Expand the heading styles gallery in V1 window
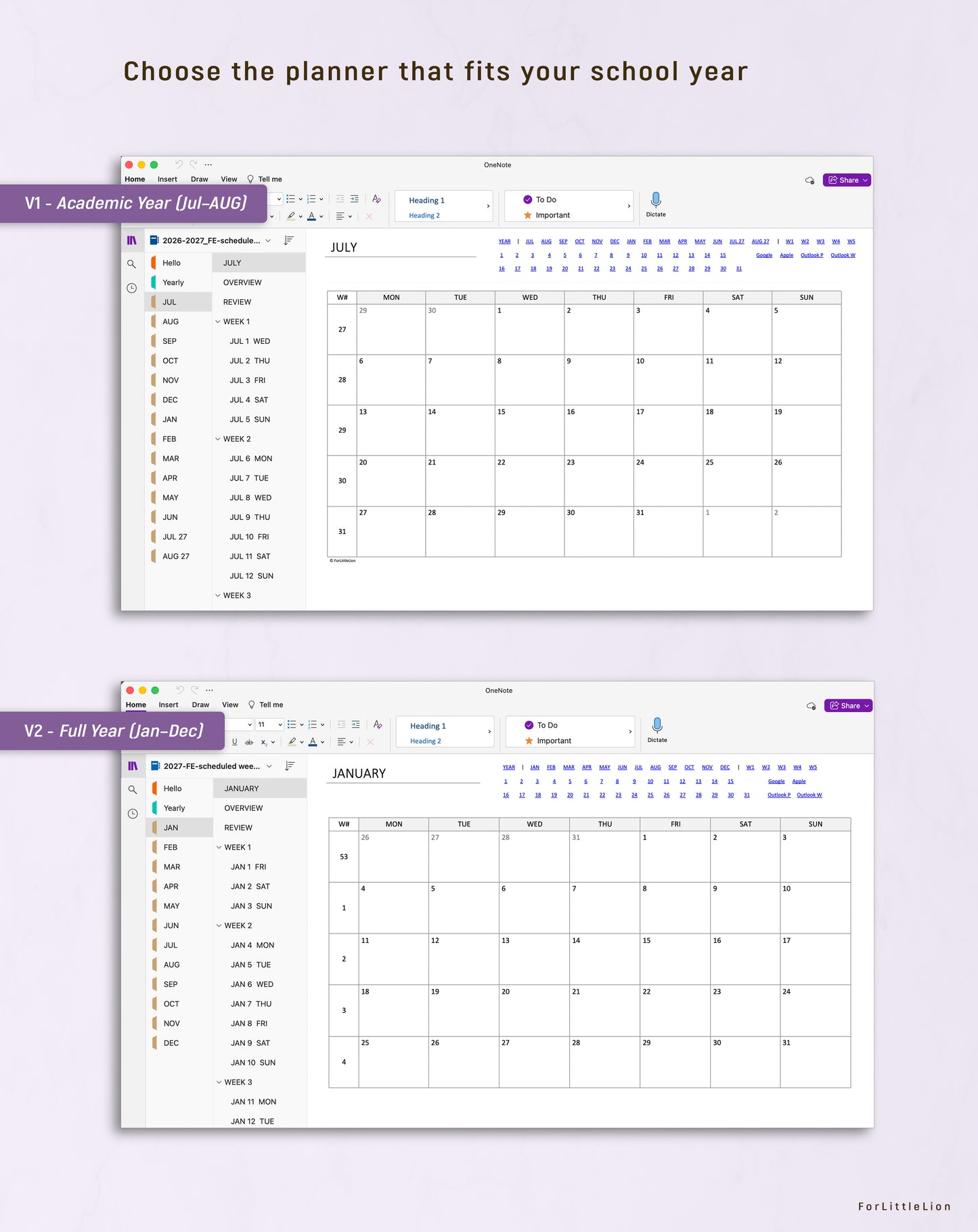Screen dimensions: 978x1232 click(x=488, y=206)
